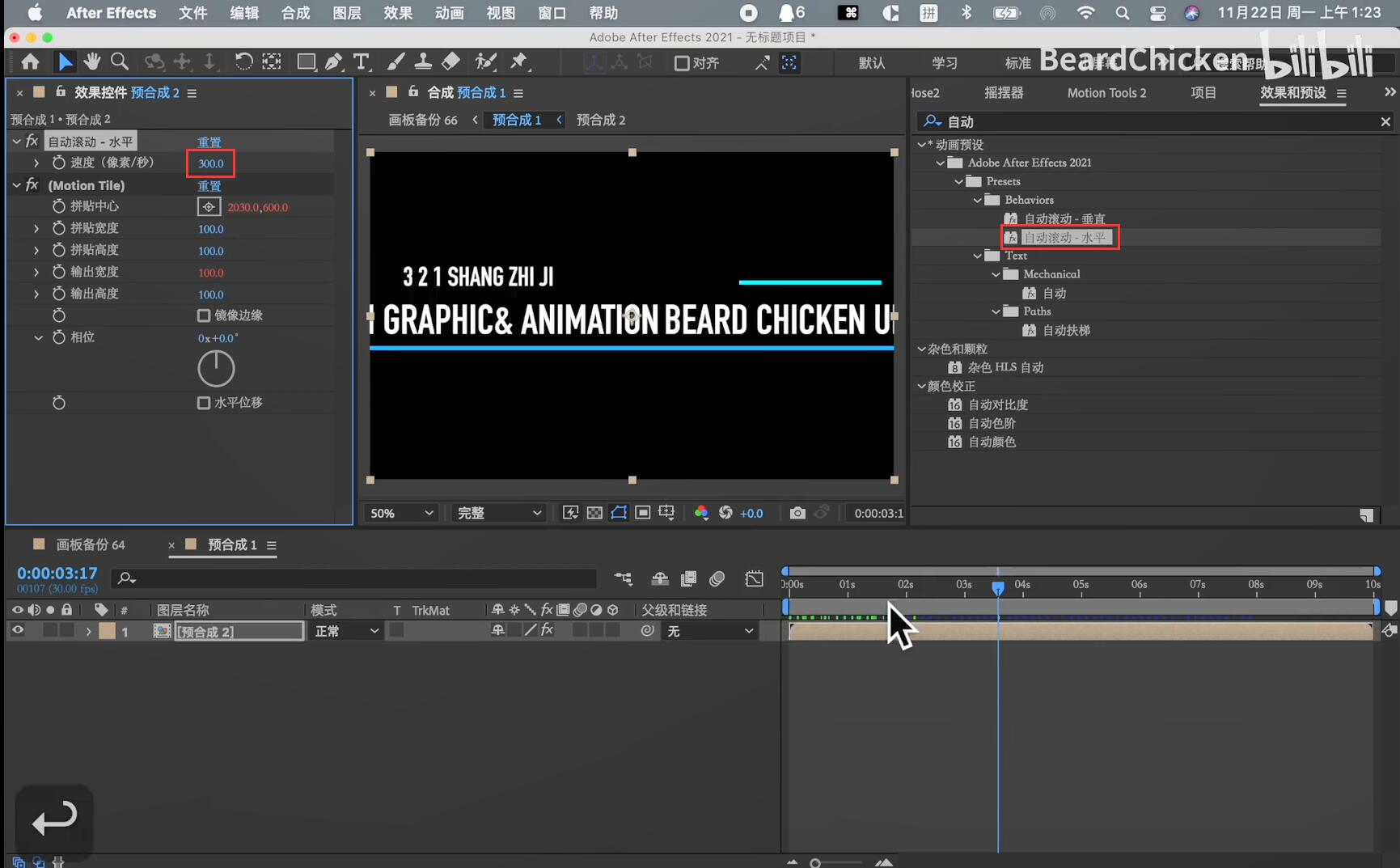Image resolution: width=1400 pixels, height=868 pixels.
Task: Open the region of interest button
Action: tap(643, 513)
